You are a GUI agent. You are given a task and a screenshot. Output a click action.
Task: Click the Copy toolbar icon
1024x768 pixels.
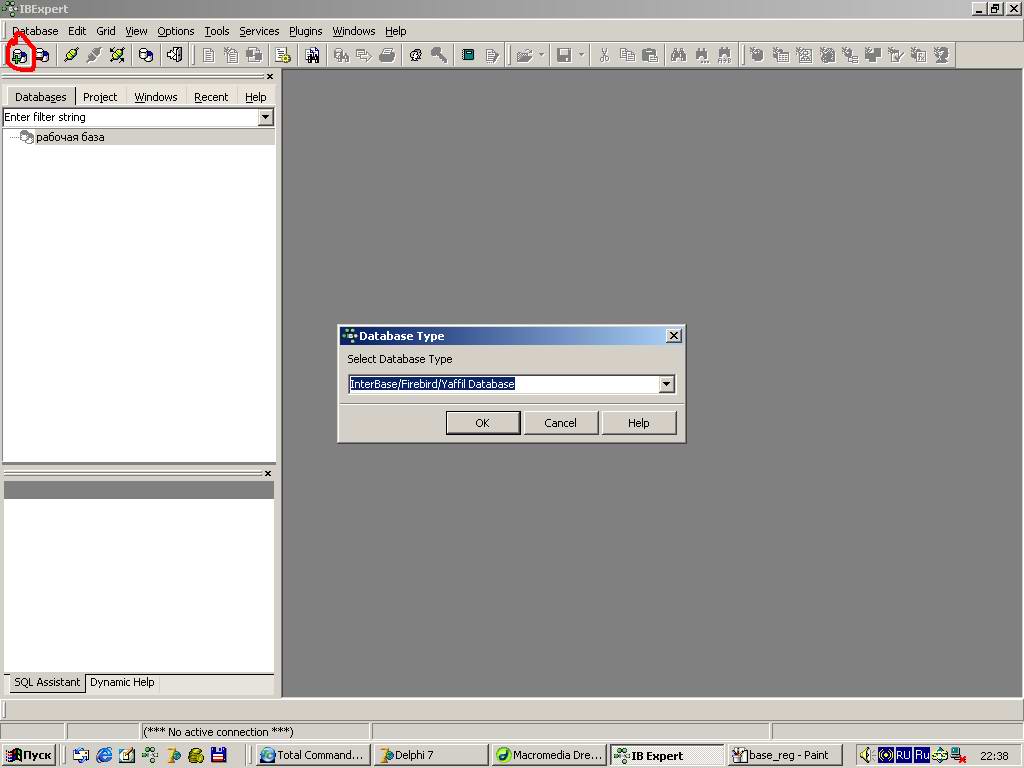pyautogui.click(x=627, y=56)
